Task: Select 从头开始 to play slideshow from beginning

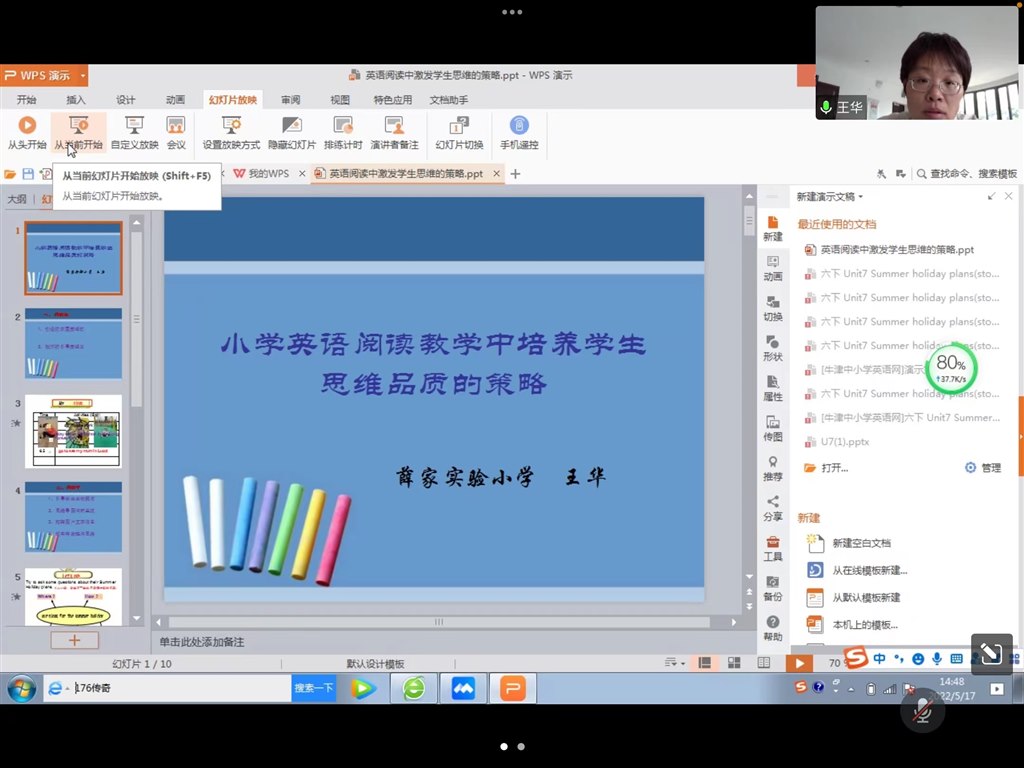Action: 28,130
